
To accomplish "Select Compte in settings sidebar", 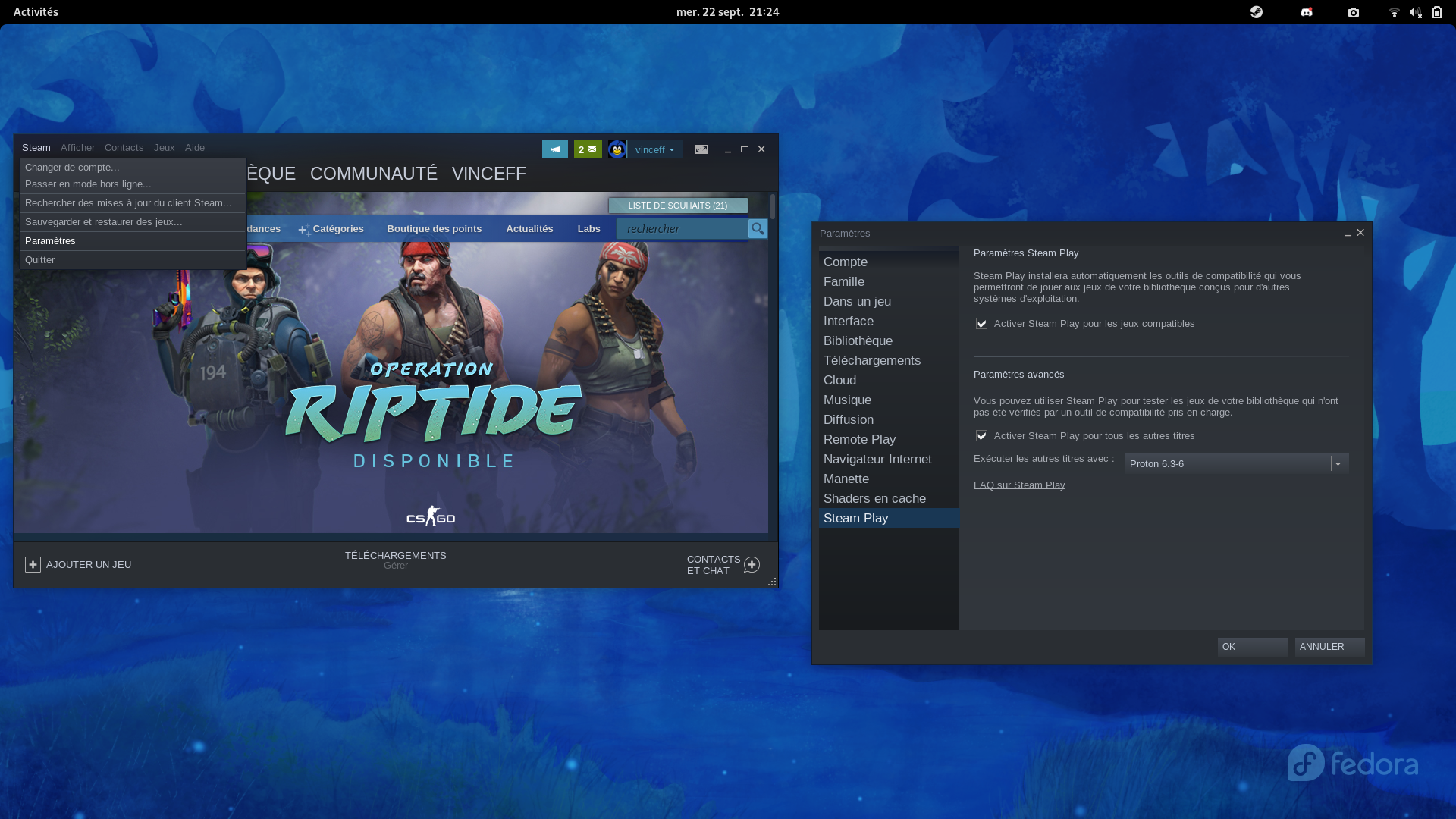I will [x=889, y=262].
